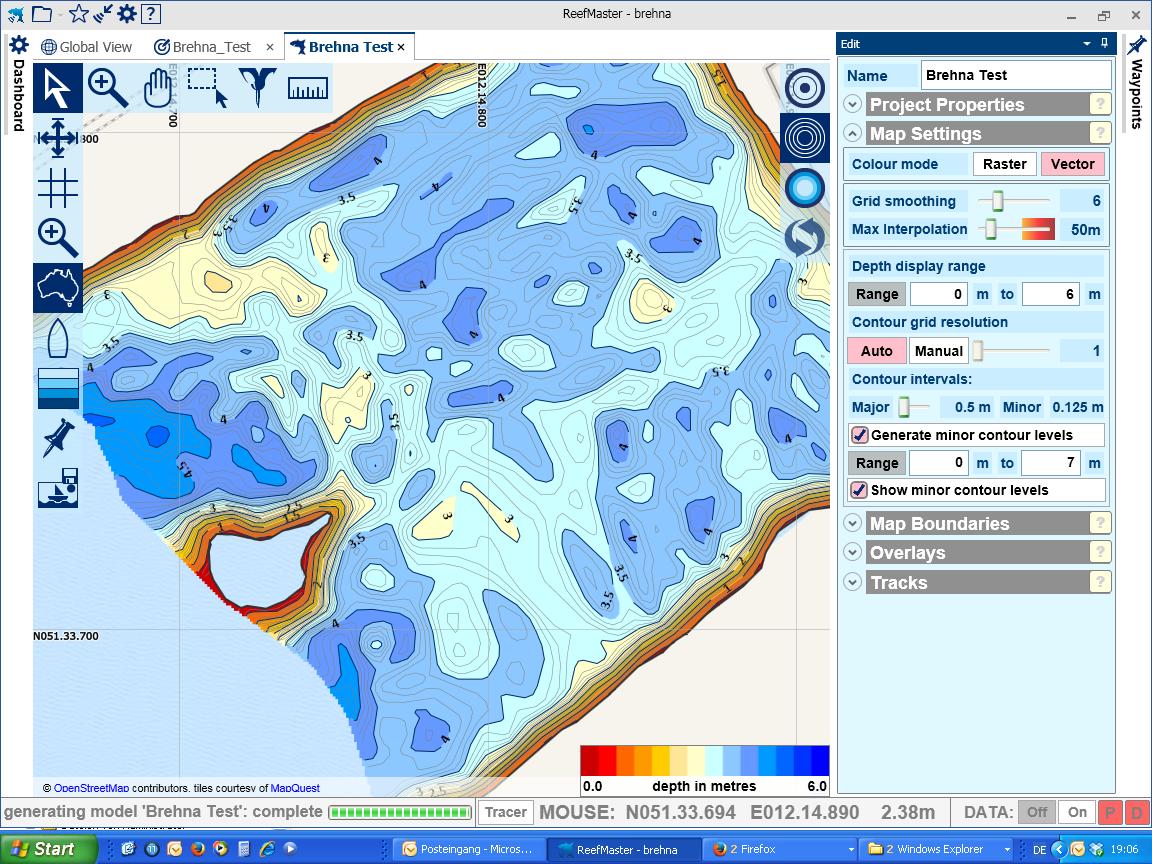
Task: Select Manual contour grid resolution
Action: click(938, 351)
